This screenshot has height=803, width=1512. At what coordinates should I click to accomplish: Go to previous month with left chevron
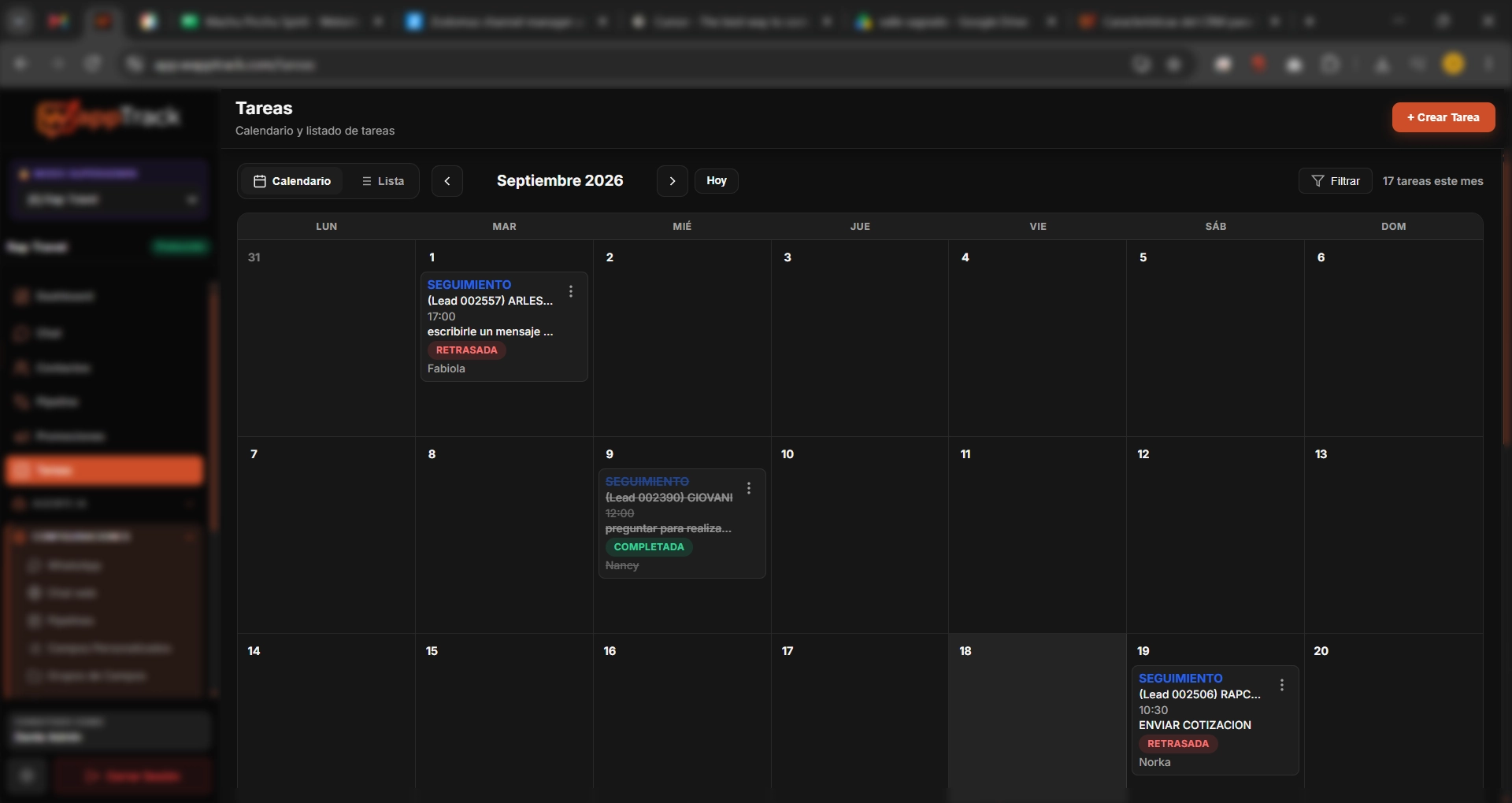(x=447, y=181)
